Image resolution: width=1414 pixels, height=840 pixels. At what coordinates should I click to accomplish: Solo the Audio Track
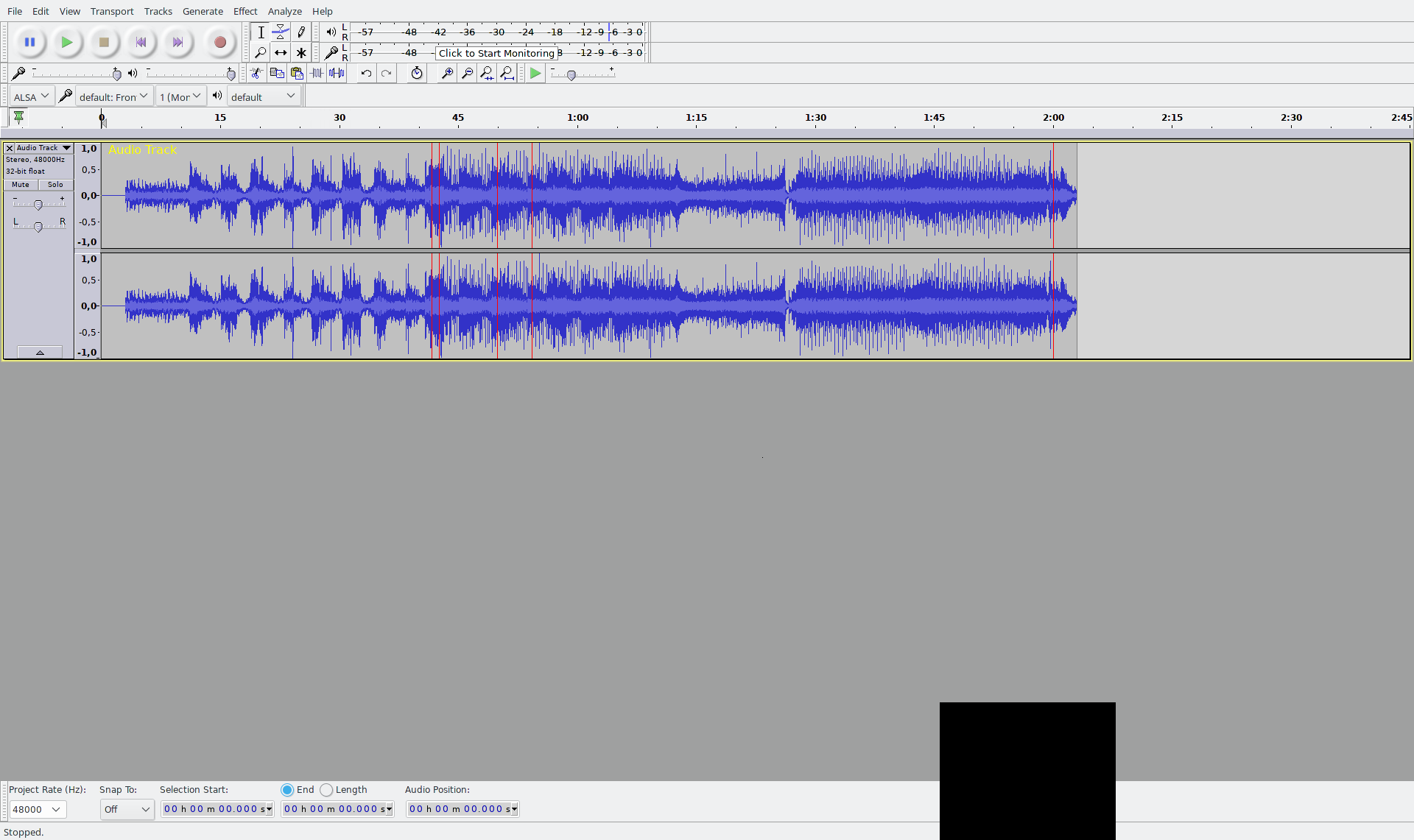coord(55,185)
